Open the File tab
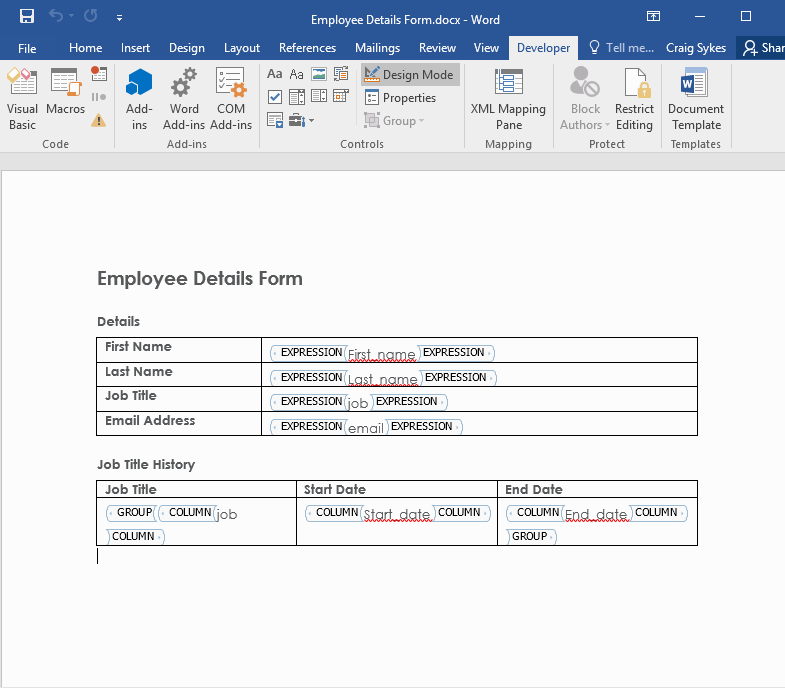This screenshot has width=785, height=688. coord(27,48)
